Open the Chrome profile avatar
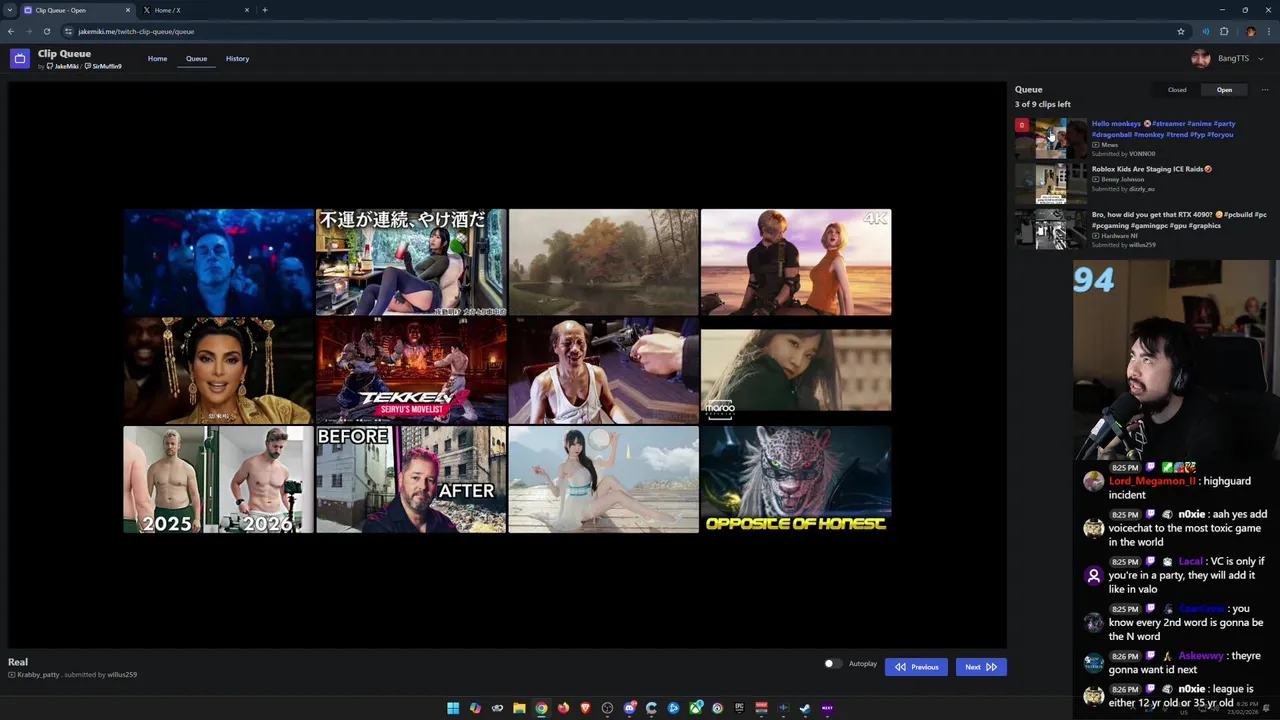Image resolution: width=1280 pixels, height=720 pixels. click(x=1250, y=31)
